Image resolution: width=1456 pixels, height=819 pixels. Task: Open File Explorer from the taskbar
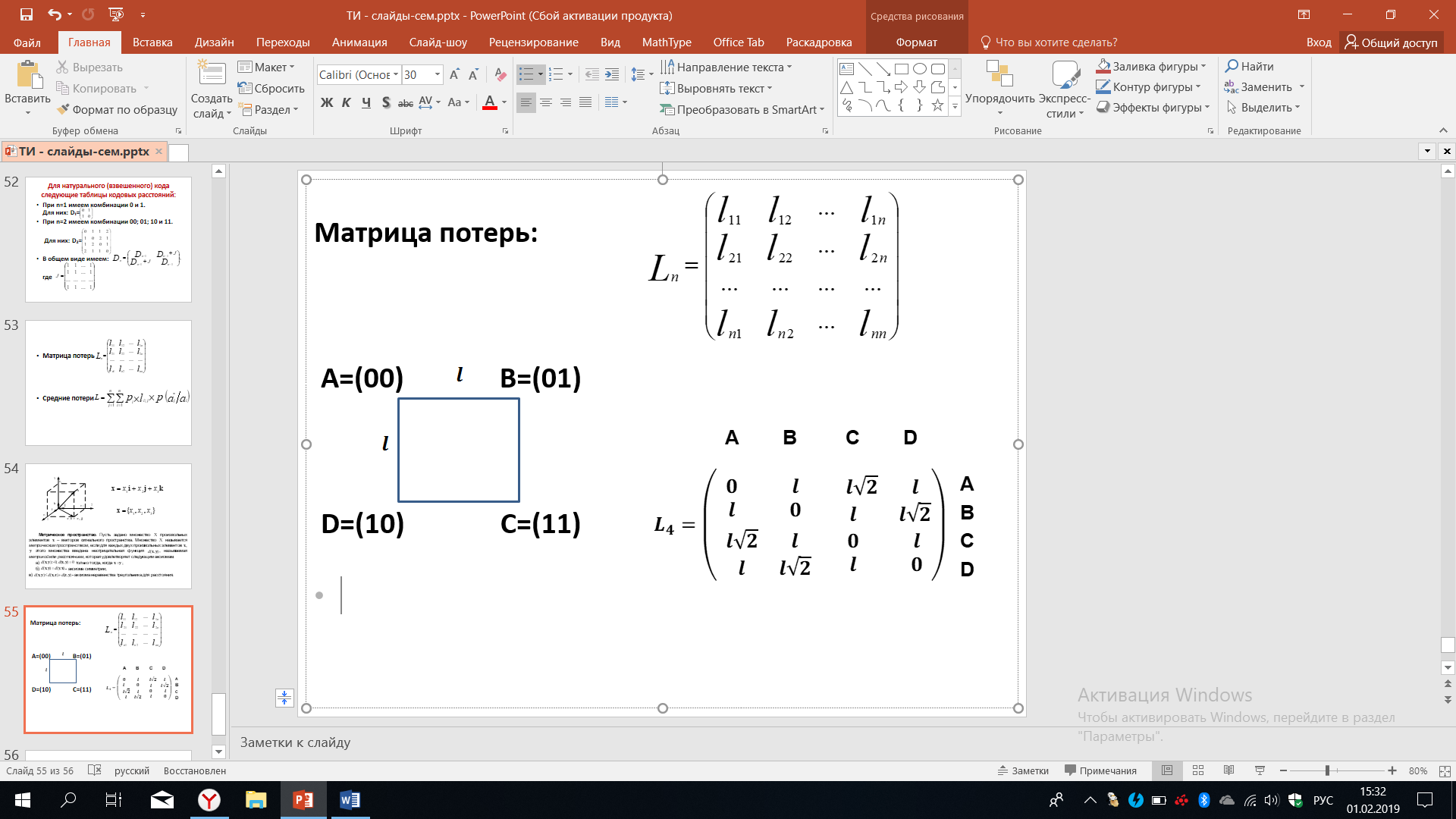pos(256,800)
